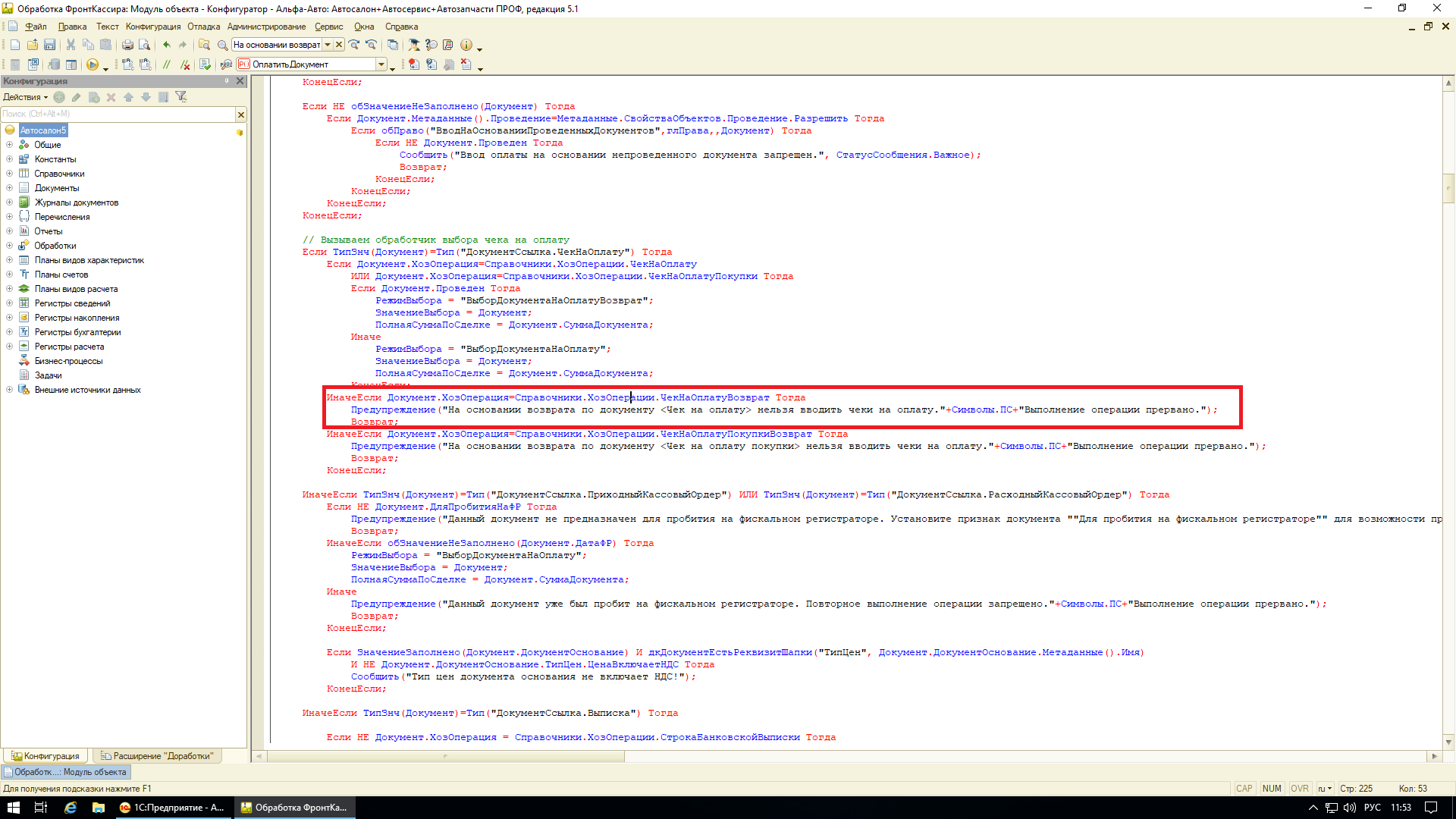Open Internet Explorer from the taskbar

[x=70, y=808]
